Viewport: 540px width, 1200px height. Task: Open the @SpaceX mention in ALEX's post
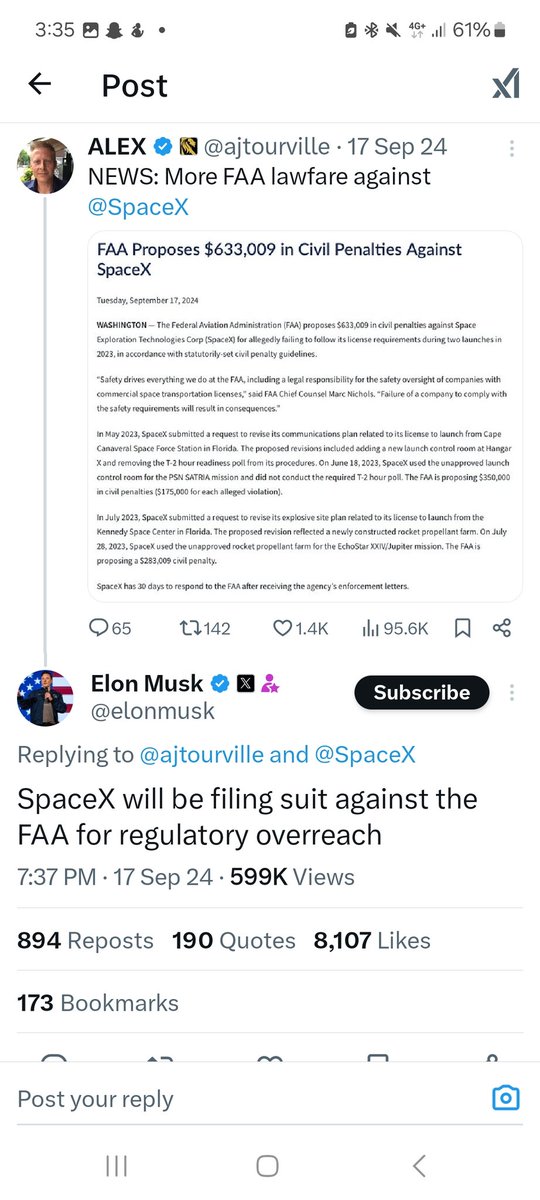139,208
